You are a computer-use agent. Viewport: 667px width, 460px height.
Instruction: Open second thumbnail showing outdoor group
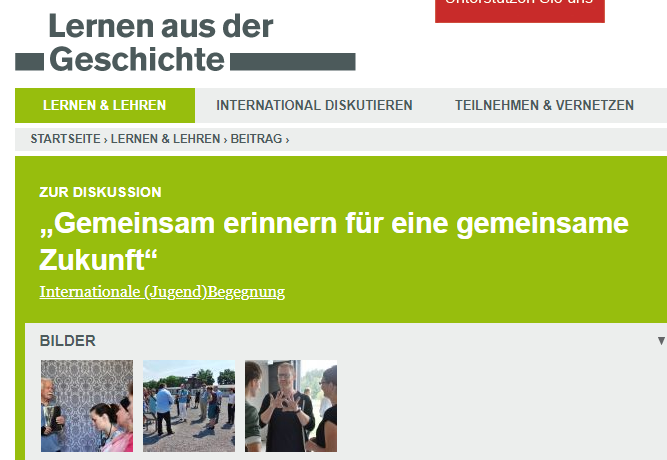click(189, 406)
